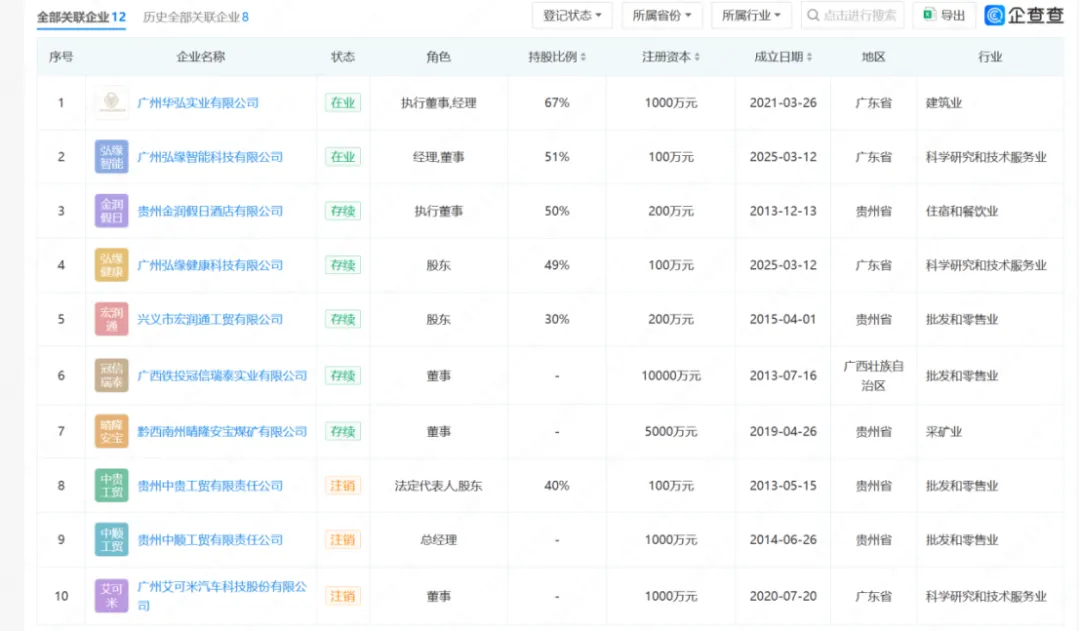
Task: Open the 登记状态 filter dropdown
Action: click(572, 15)
